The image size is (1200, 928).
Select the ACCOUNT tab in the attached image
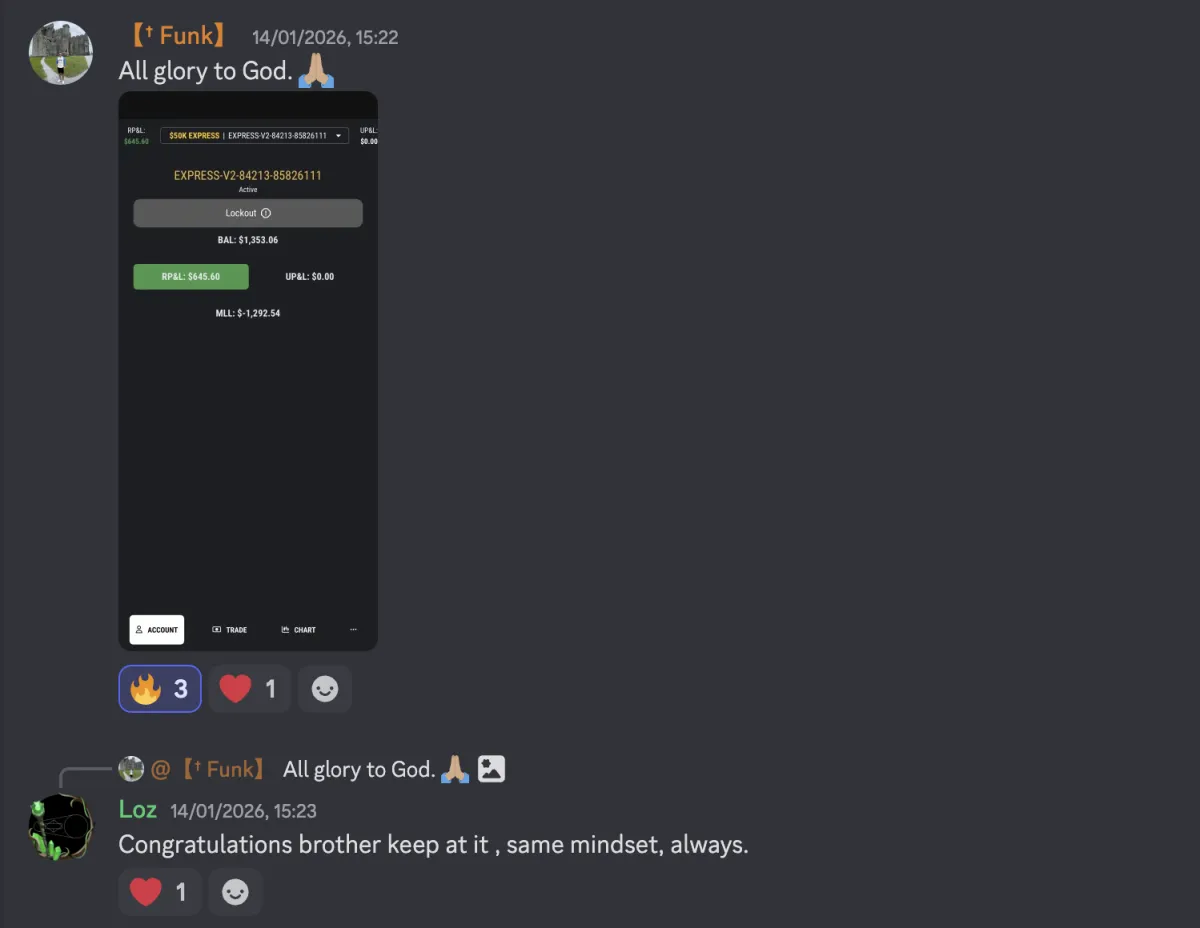pos(157,630)
